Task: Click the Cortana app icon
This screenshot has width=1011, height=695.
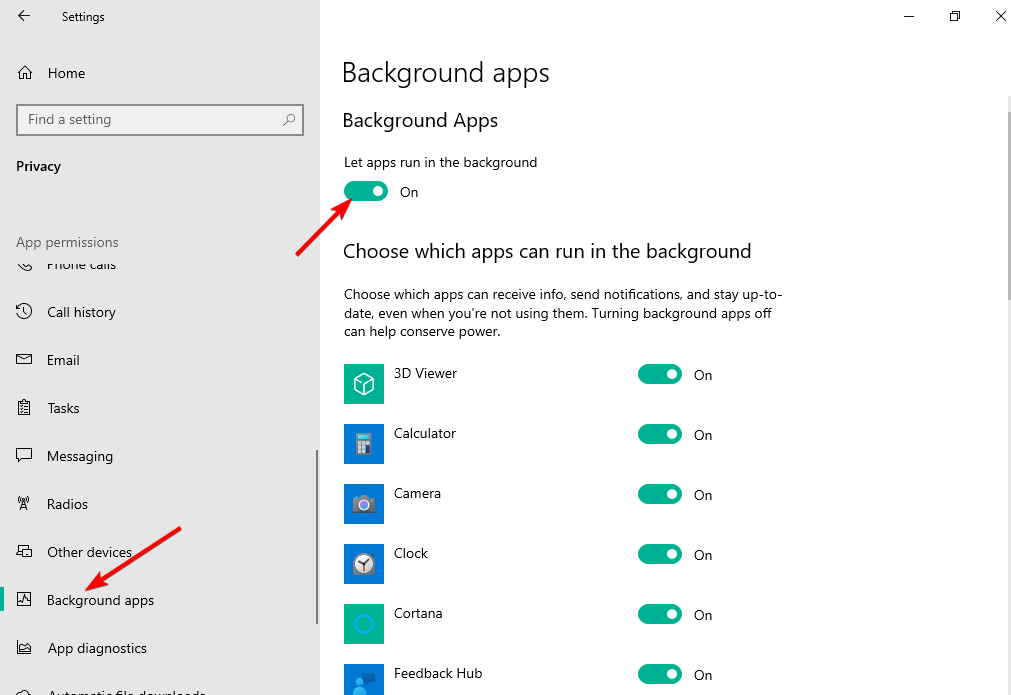Action: pyautogui.click(x=363, y=624)
